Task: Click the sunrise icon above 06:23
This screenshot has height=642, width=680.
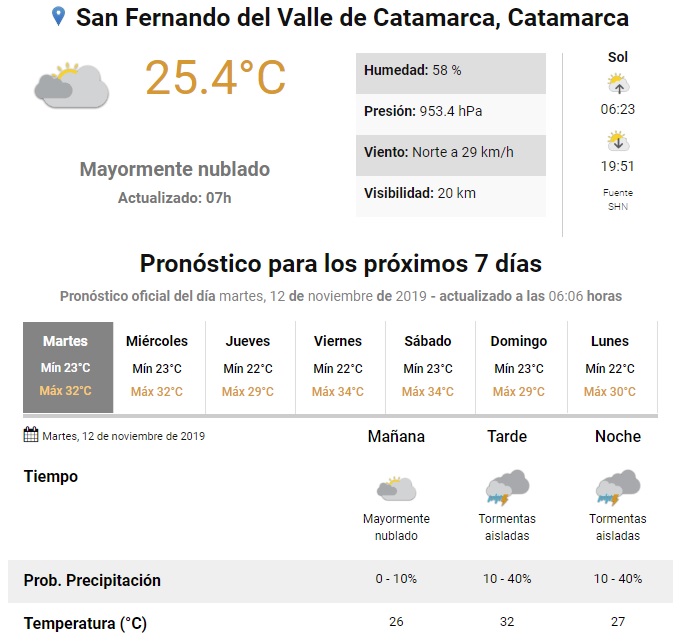Action: click(x=618, y=84)
